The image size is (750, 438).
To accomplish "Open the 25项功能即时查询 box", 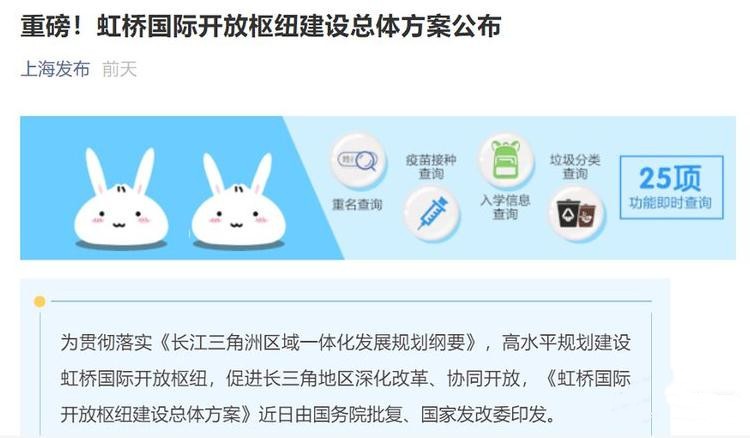I will click(x=672, y=187).
